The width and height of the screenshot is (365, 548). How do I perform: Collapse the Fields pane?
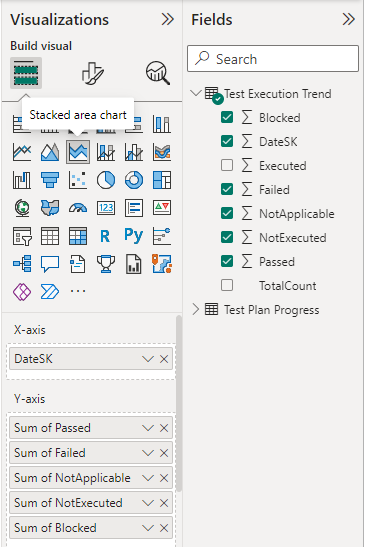pyautogui.click(x=349, y=19)
